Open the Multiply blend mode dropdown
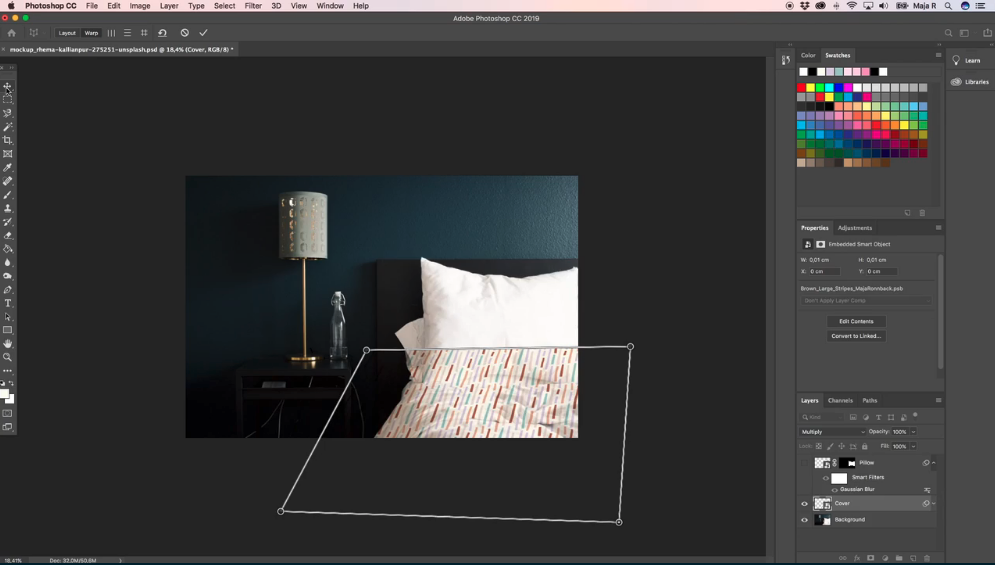 [x=833, y=432]
